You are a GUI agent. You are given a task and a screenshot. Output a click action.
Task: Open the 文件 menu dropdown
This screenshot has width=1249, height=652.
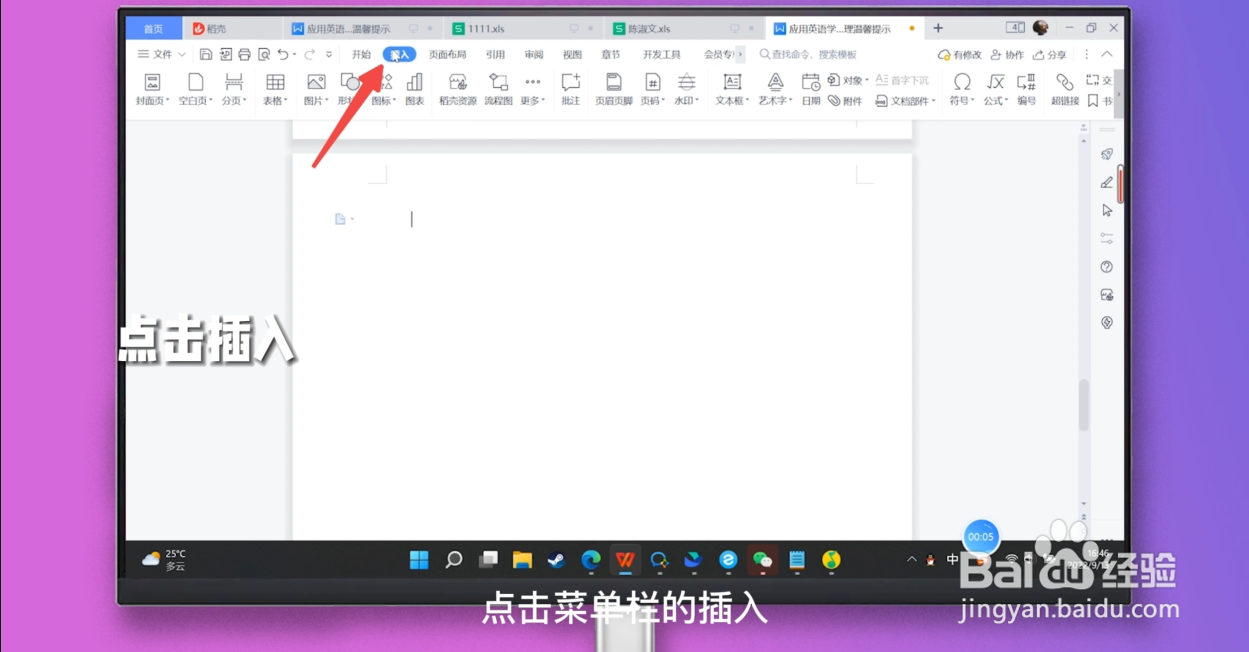(x=160, y=54)
